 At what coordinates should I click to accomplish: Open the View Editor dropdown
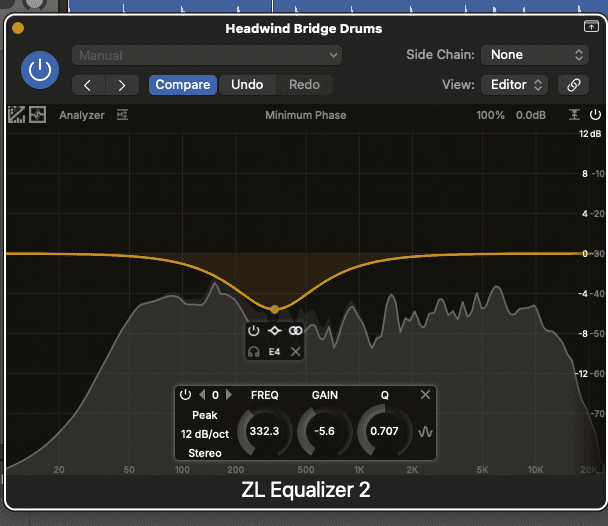514,85
